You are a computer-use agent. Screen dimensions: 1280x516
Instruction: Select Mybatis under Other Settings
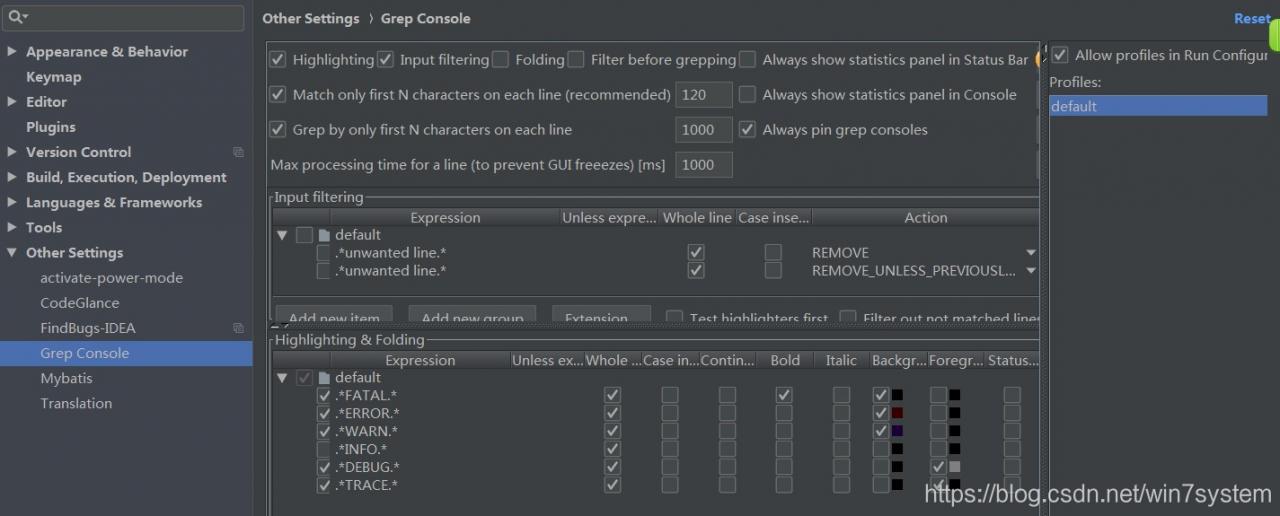(66, 378)
